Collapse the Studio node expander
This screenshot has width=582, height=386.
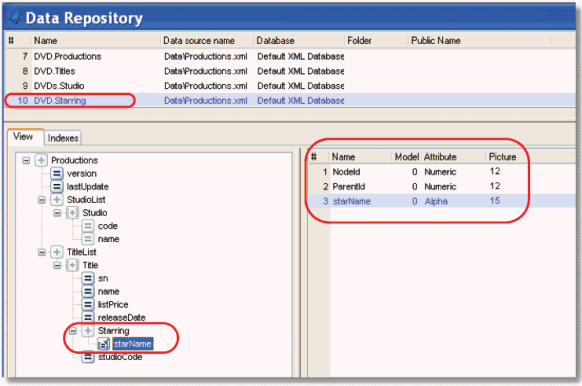(x=57, y=213)
